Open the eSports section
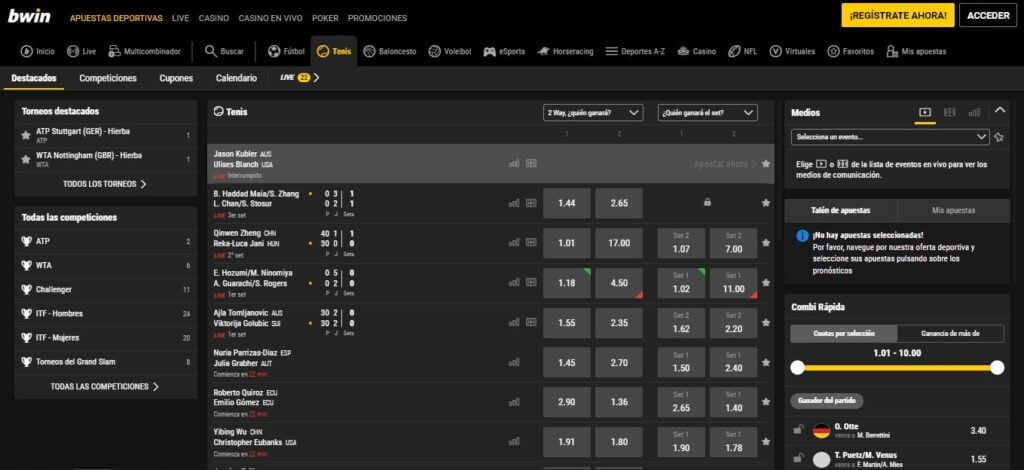This screenshot has height=470, width=1024. tap(504, 51)
